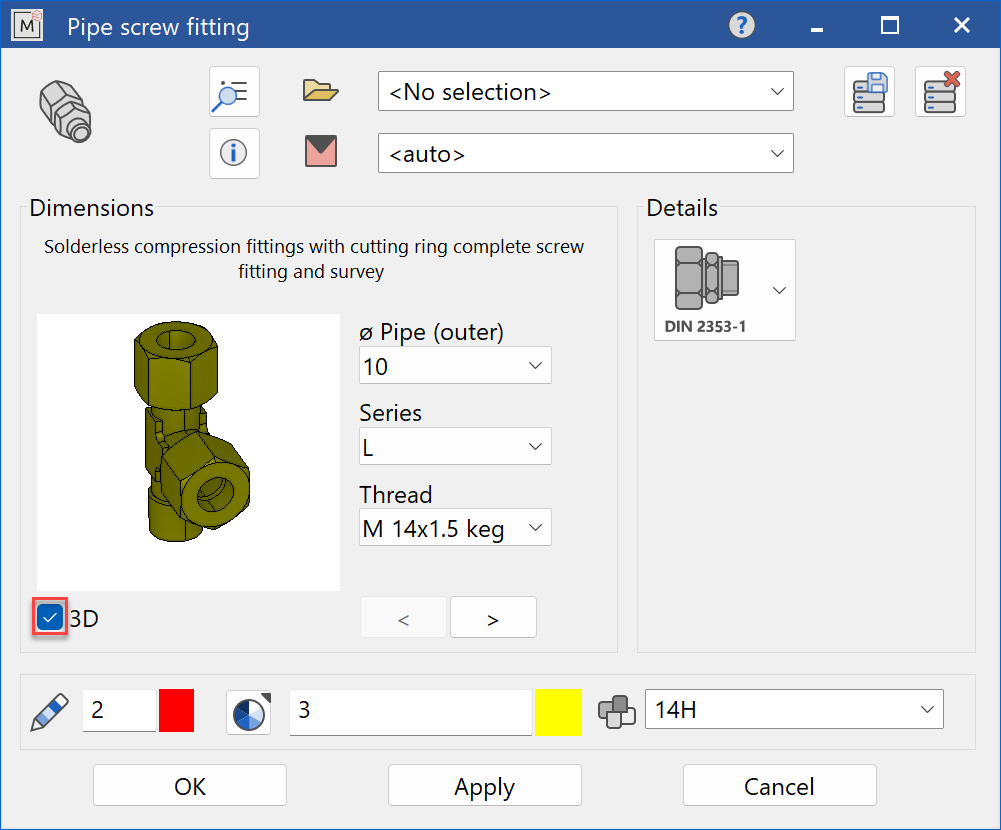The height and width of the screenshot is (830, 1001).
Task: Click the 3D fitting preview image
Action: [188, 452]
